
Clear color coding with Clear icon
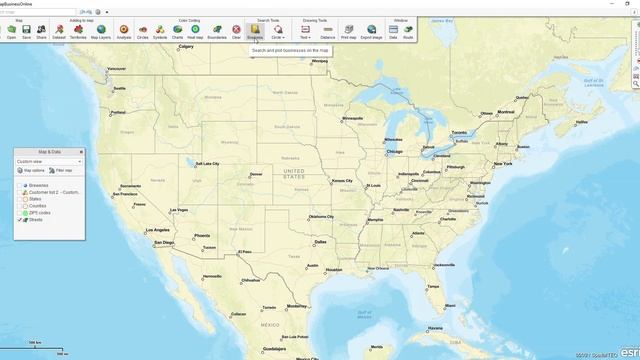tap(236, 32)
